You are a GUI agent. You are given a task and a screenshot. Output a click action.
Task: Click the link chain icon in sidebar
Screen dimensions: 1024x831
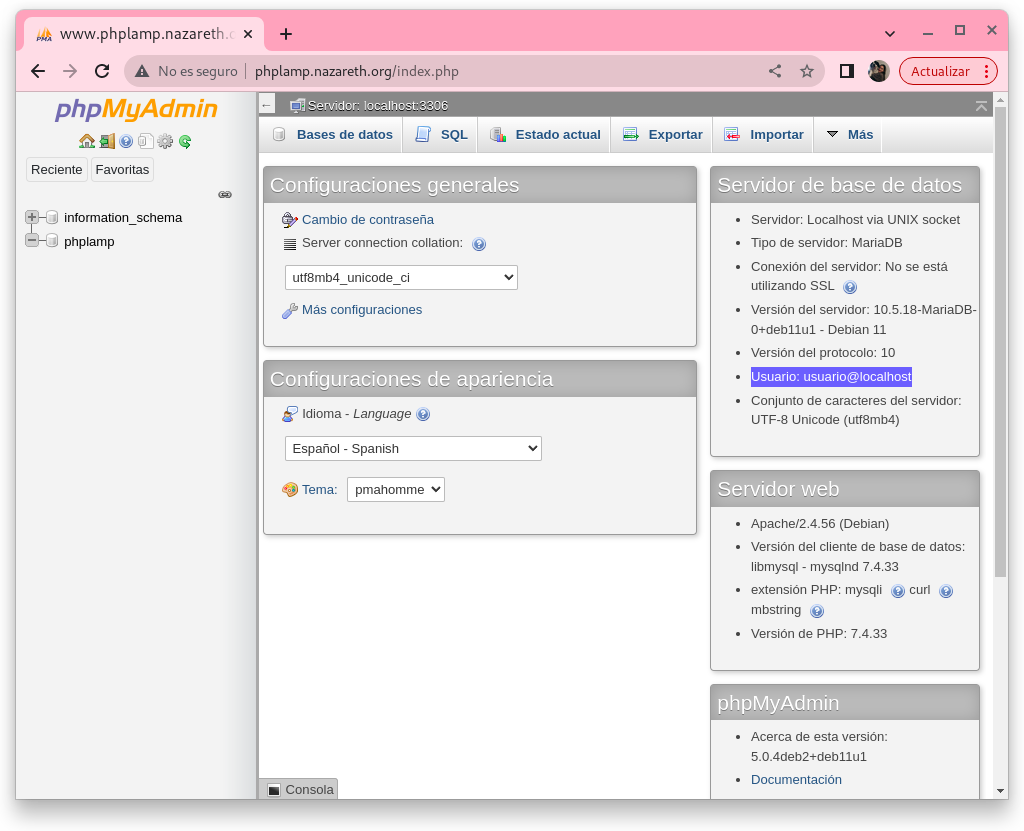[225, 194]
